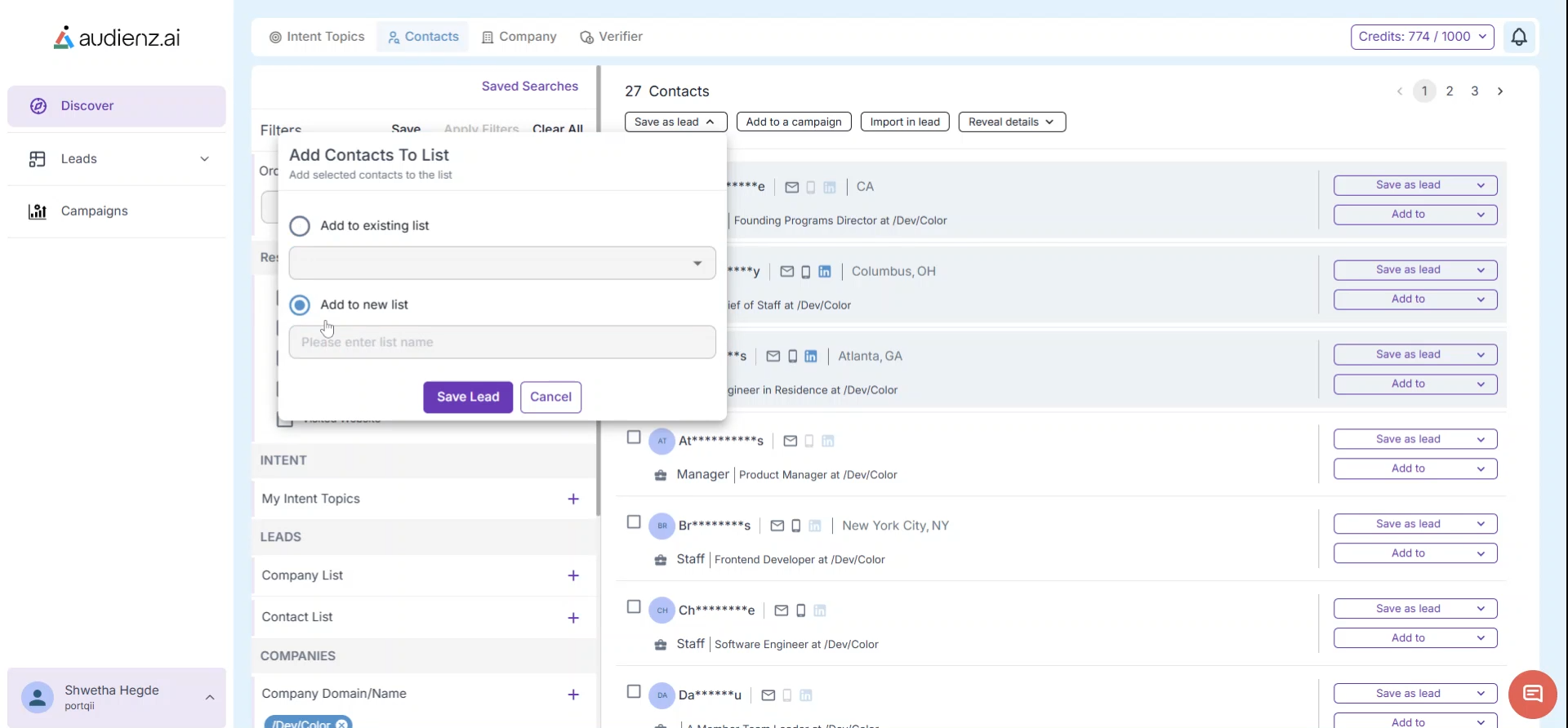Image resolution: width=1568 pixels, height=728 pixels.
Task: Click email icon for Atlanta, GA contact
Action: point(773,357)
